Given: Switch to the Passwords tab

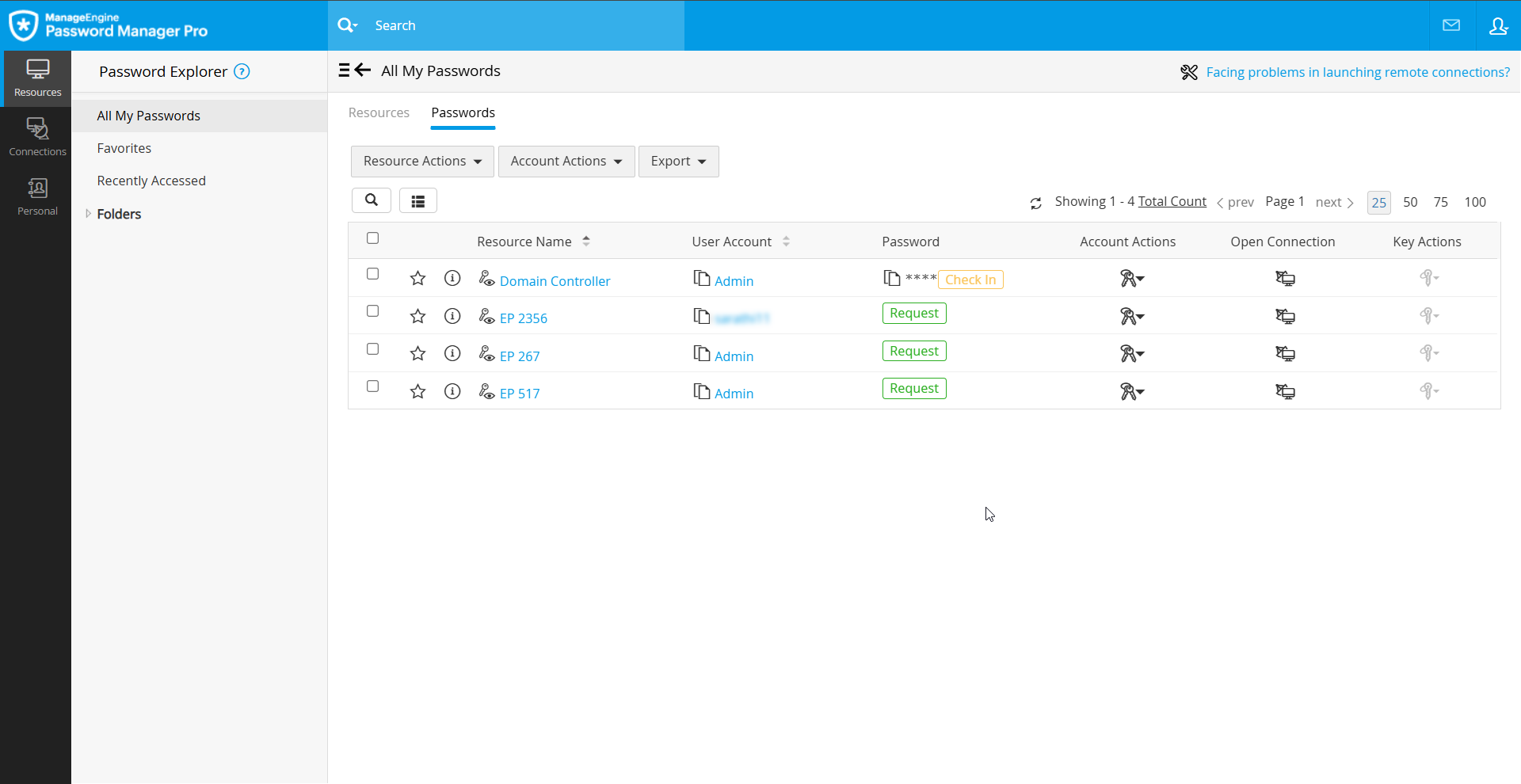Looking at the screenshot, I should coord(463,112).
